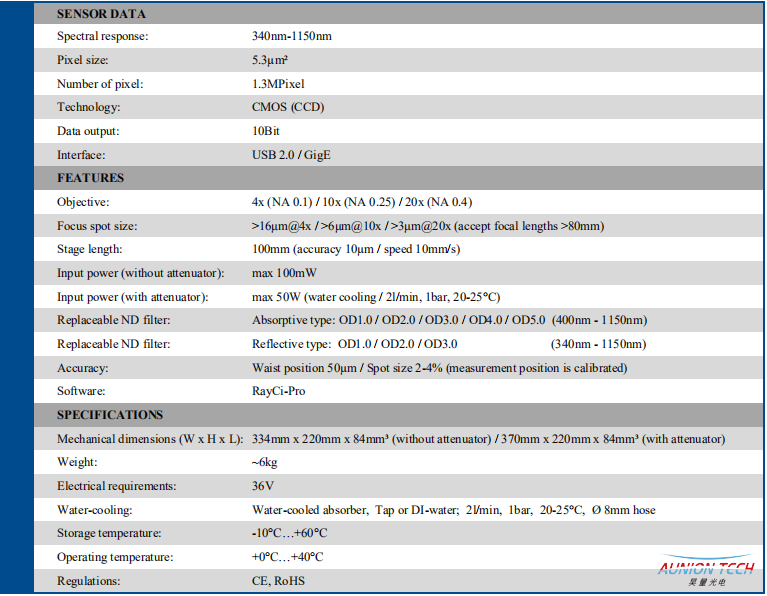Select the 'Focus spot size:' label

click(x=97, y=226)
